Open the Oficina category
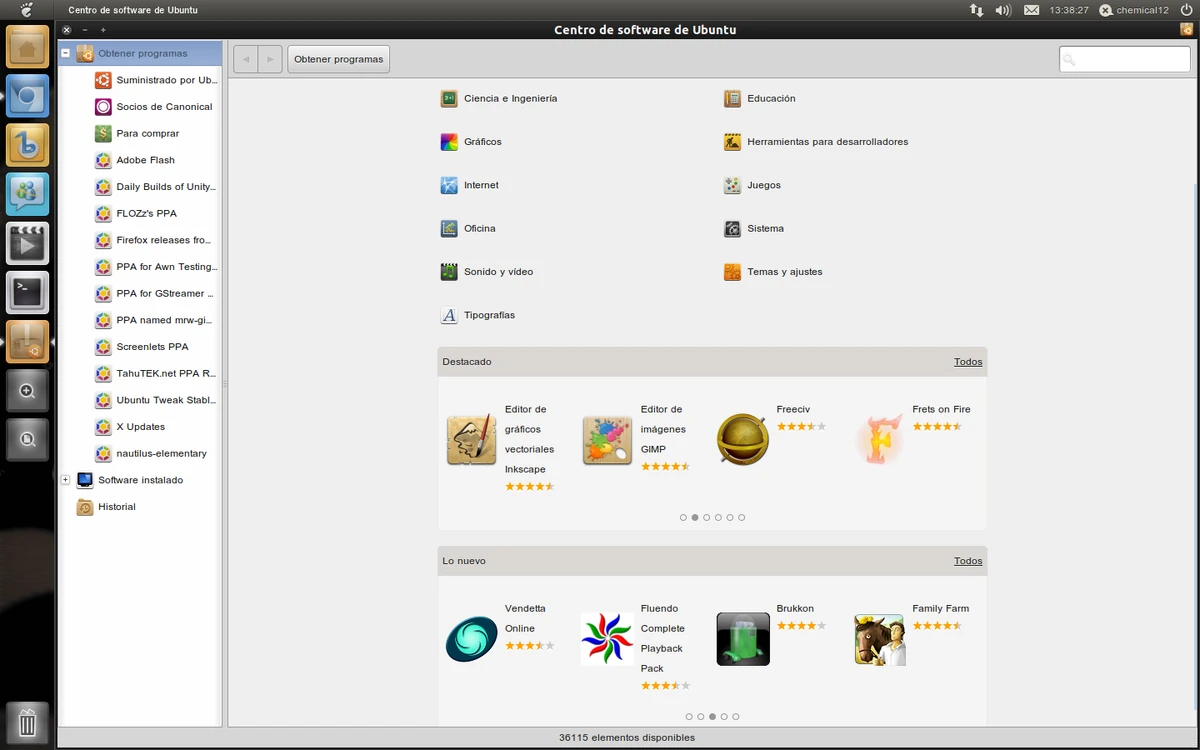Viewport: 1200px width, 750px height. (x=481, y=228)
